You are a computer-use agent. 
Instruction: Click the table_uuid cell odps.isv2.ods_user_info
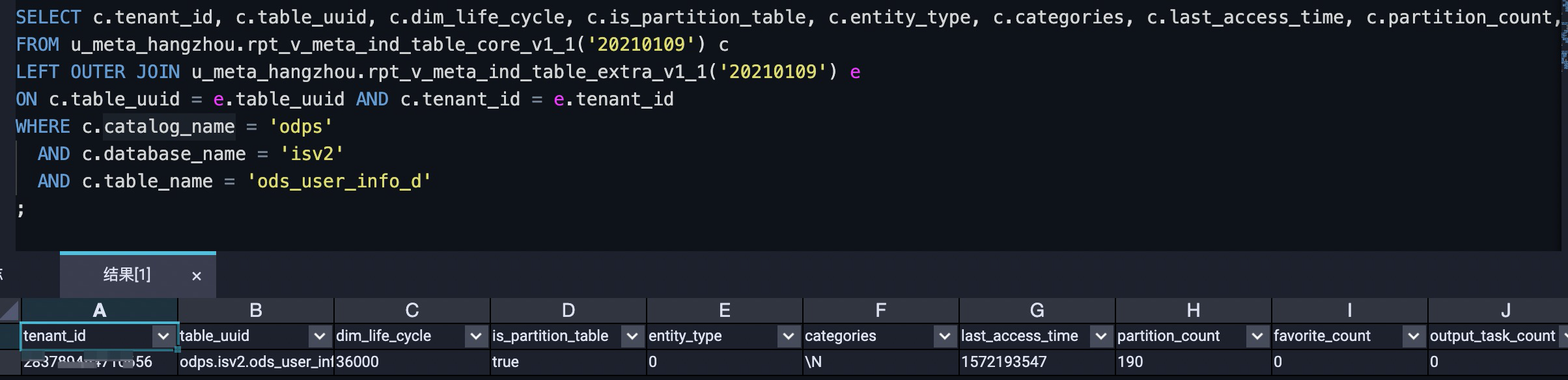click(255, 362)
